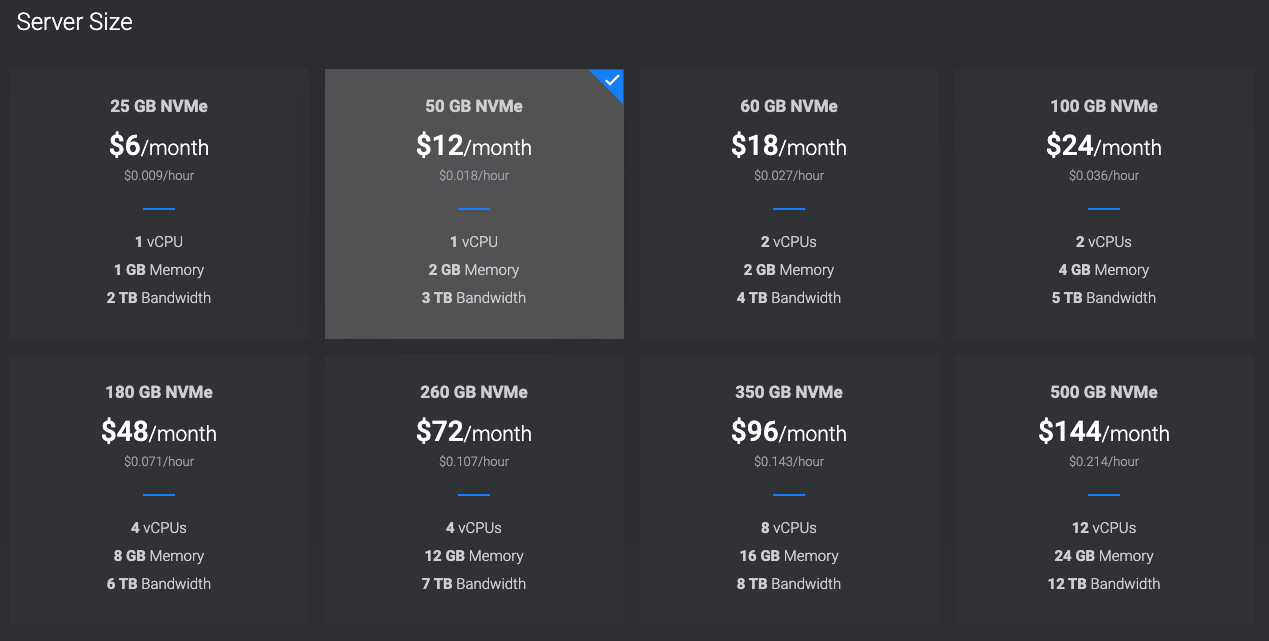The width and height of the screenshot is (1269, 641).
Task: Click the 12 vCPUs spec line
Action: point(1104,528)
